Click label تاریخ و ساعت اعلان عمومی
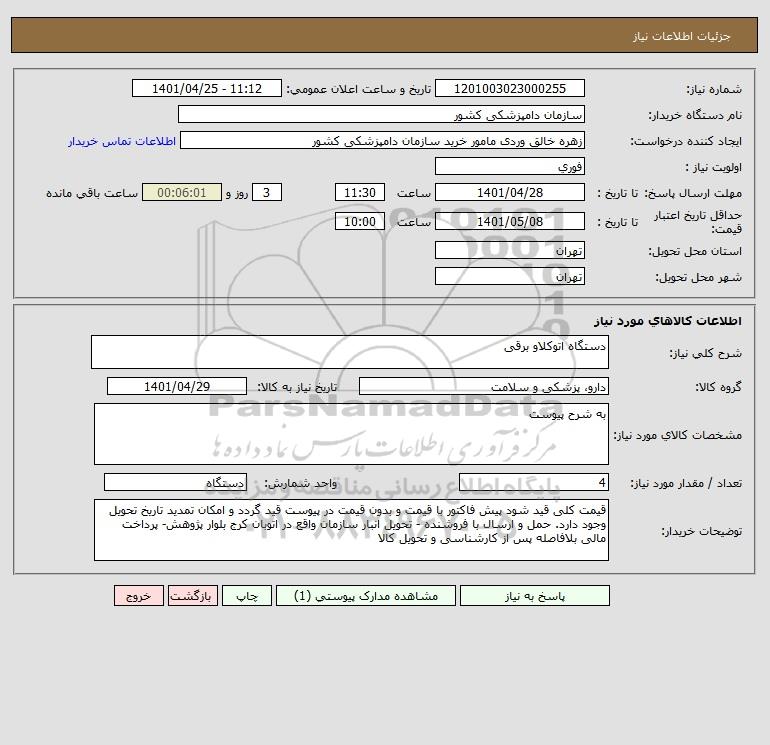Screen dimensions: 770x745 (358, 89)
